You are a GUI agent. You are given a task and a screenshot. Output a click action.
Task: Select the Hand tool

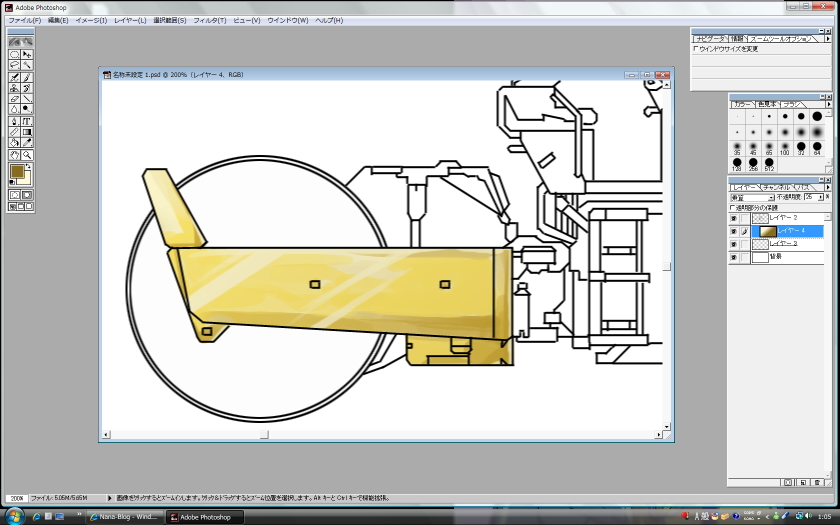pyautogui.click(x=15, y=155)
